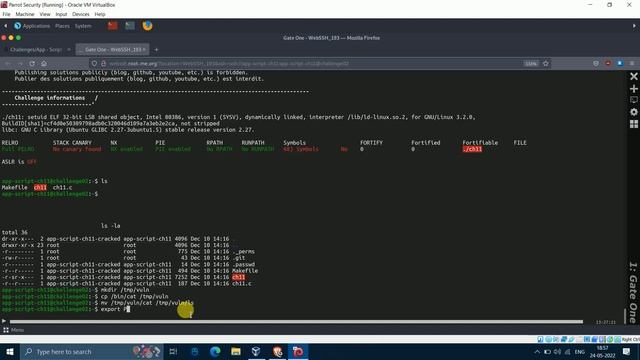Open the VirtualBox View menu

(45, 14)
